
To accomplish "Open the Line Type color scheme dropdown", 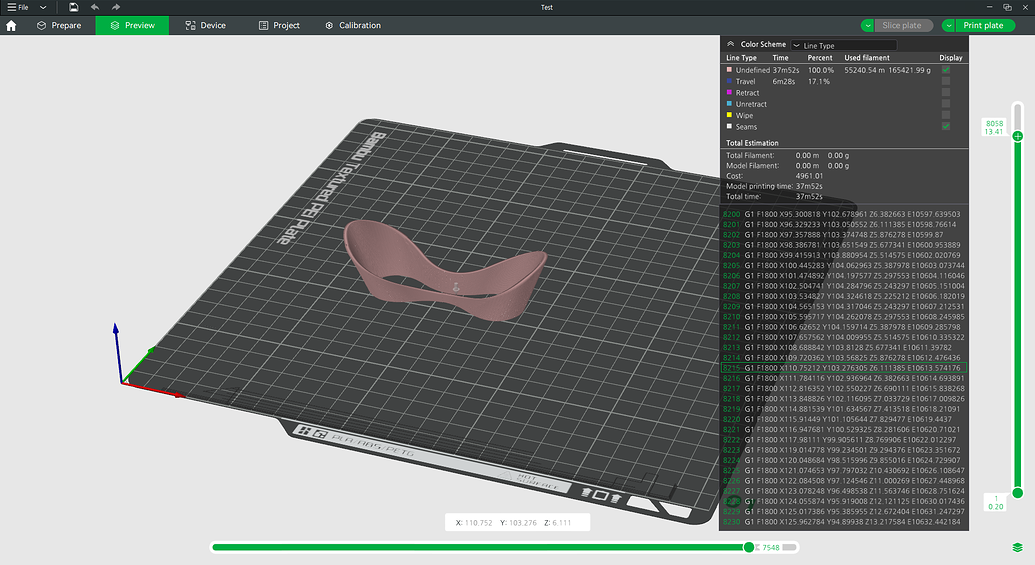I will 844,46.
